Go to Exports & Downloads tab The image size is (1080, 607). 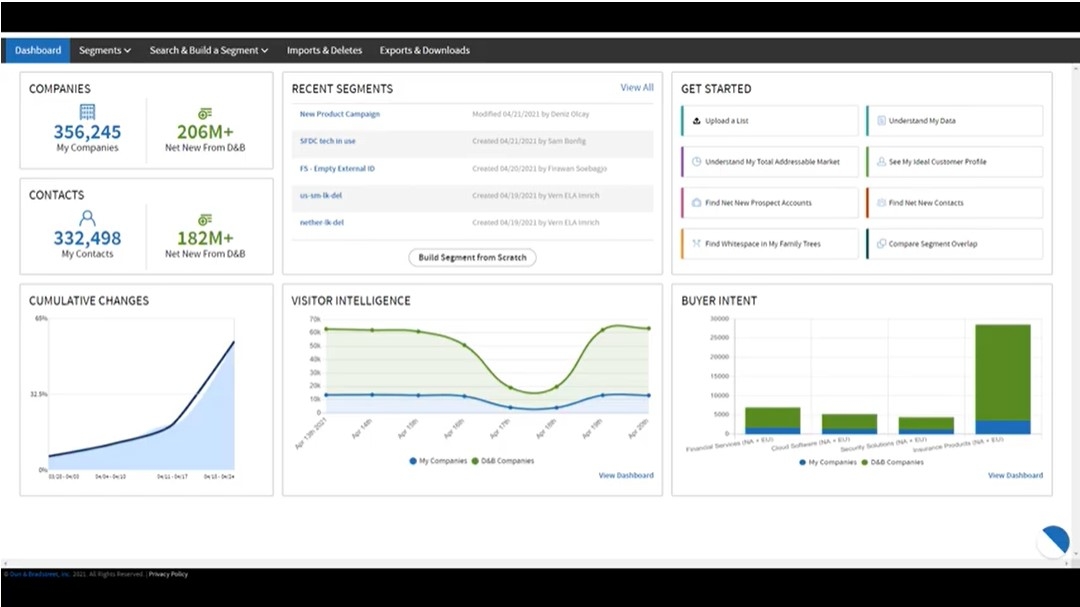tap(424, 50)
